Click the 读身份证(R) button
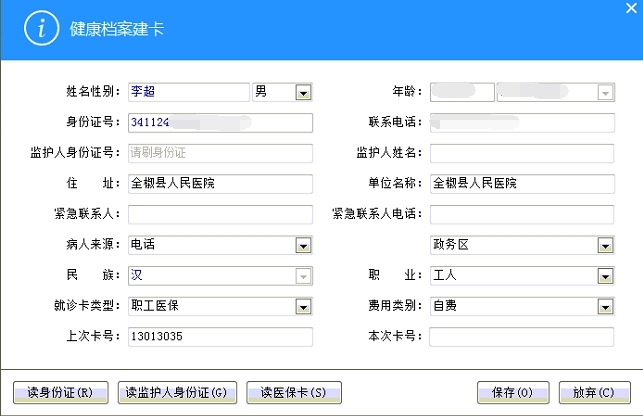Image resolution: width=643 pixels, height=416 pixels. click(x=61, y=393)
